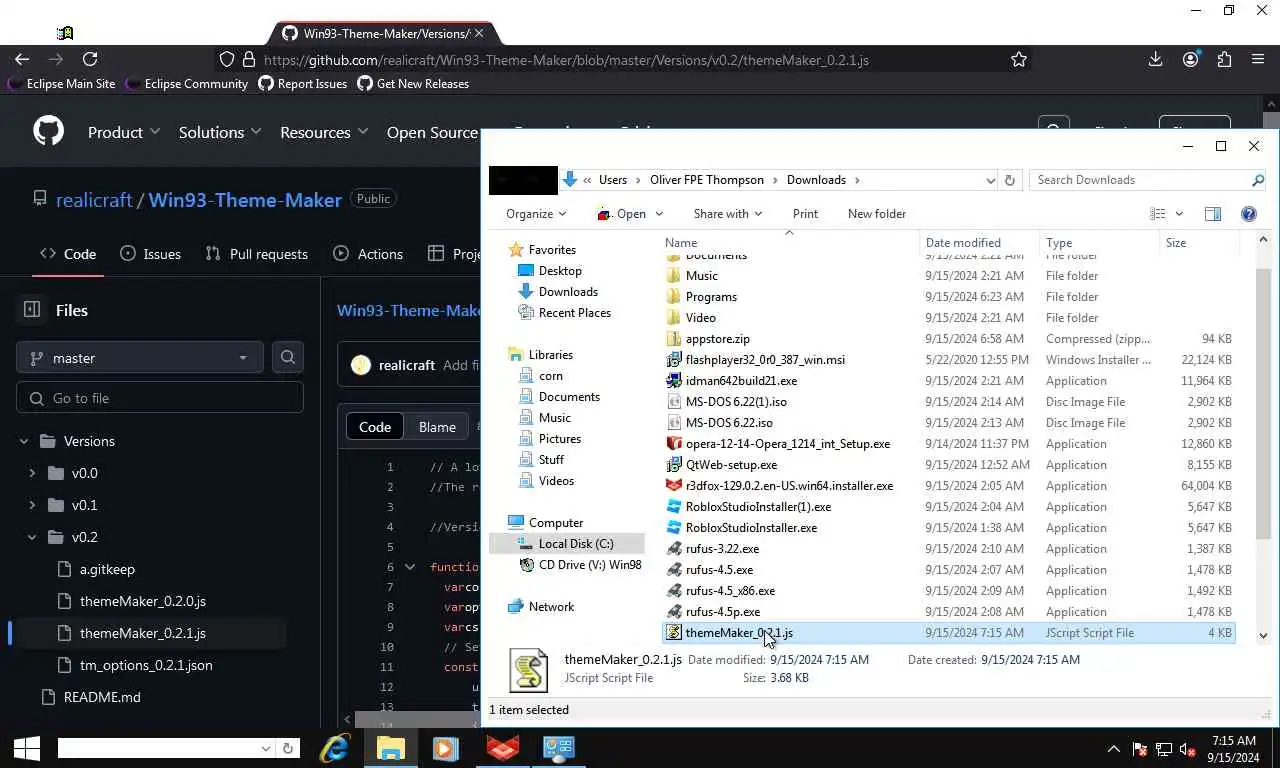Open the Win93-Theme-Maker repository link

[245, 200]
